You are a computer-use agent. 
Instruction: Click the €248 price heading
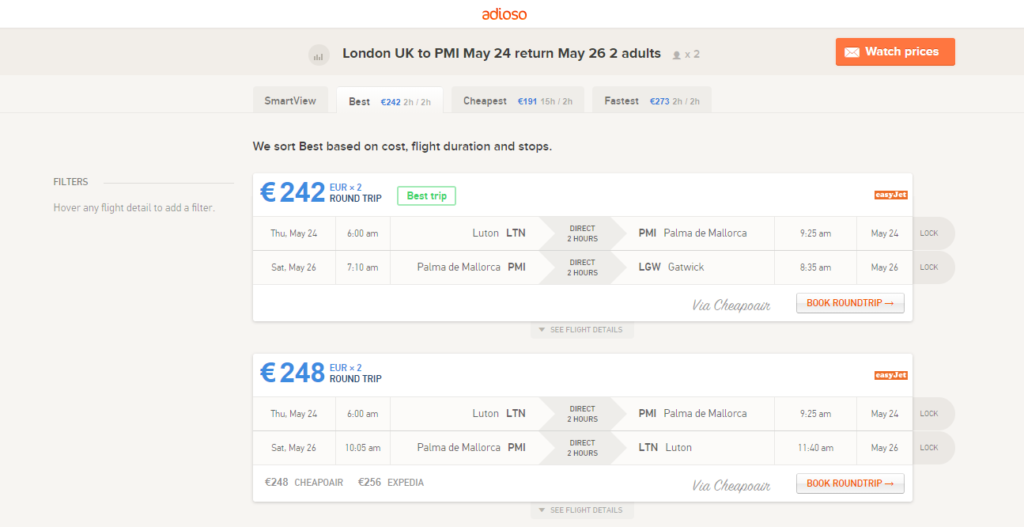coord(293,373)
